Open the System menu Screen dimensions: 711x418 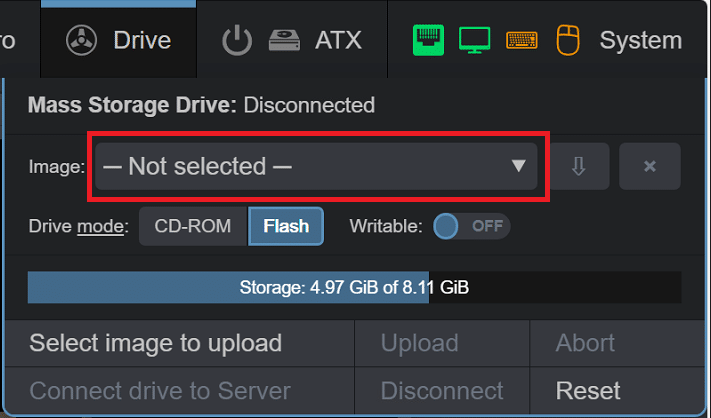tap(641, 40)
